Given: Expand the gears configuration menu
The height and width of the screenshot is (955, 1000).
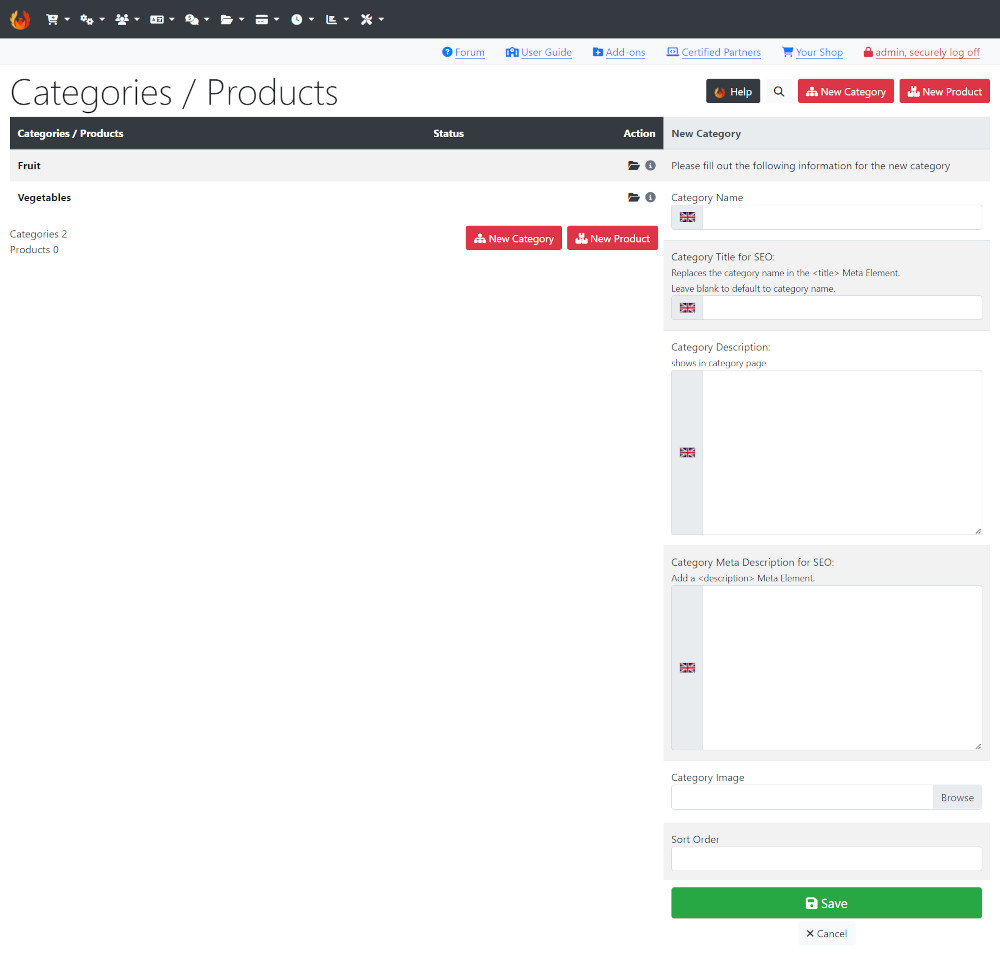Looking at the screenshot, I should pyautogui.click(x=92, y=19).
